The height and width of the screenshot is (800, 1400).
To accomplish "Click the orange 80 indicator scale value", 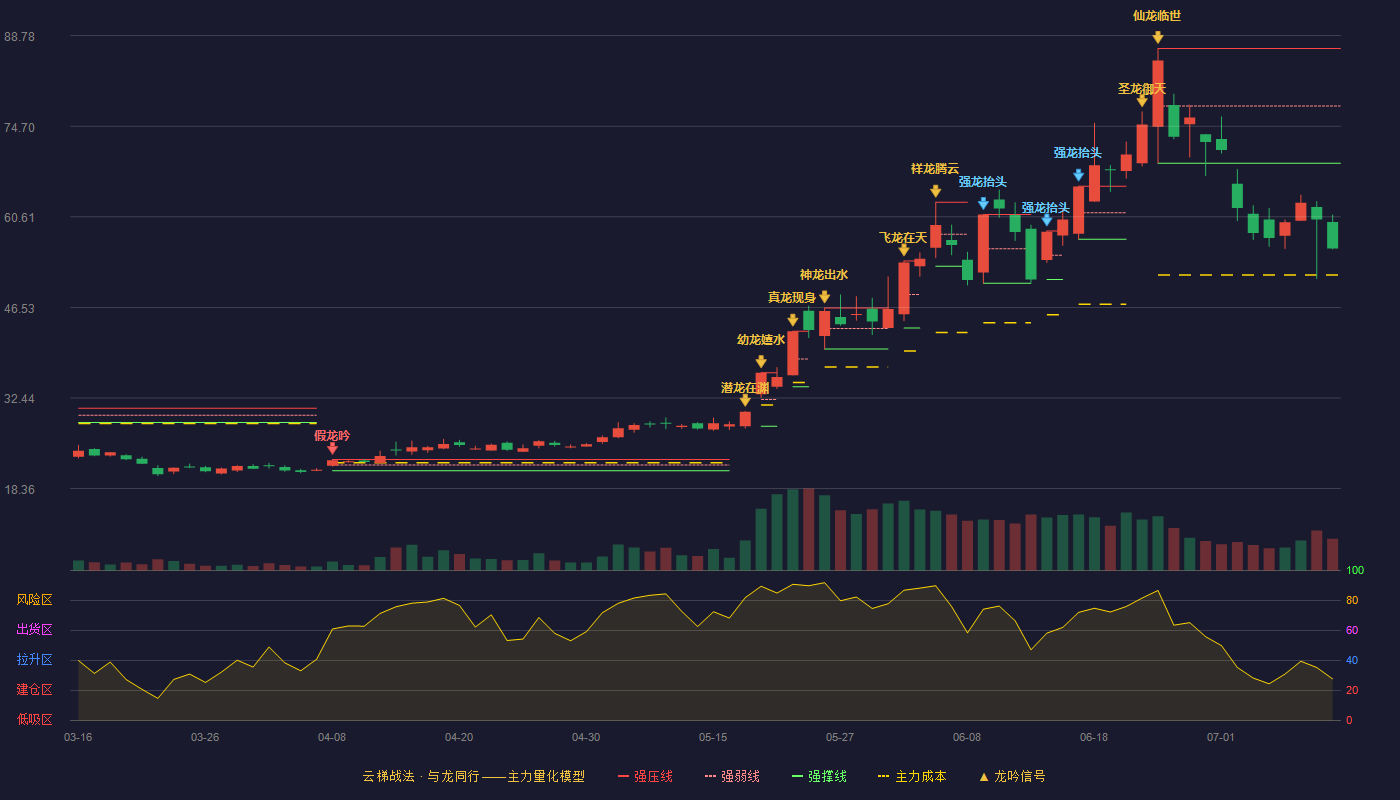I will click(x=1351, y=600).
